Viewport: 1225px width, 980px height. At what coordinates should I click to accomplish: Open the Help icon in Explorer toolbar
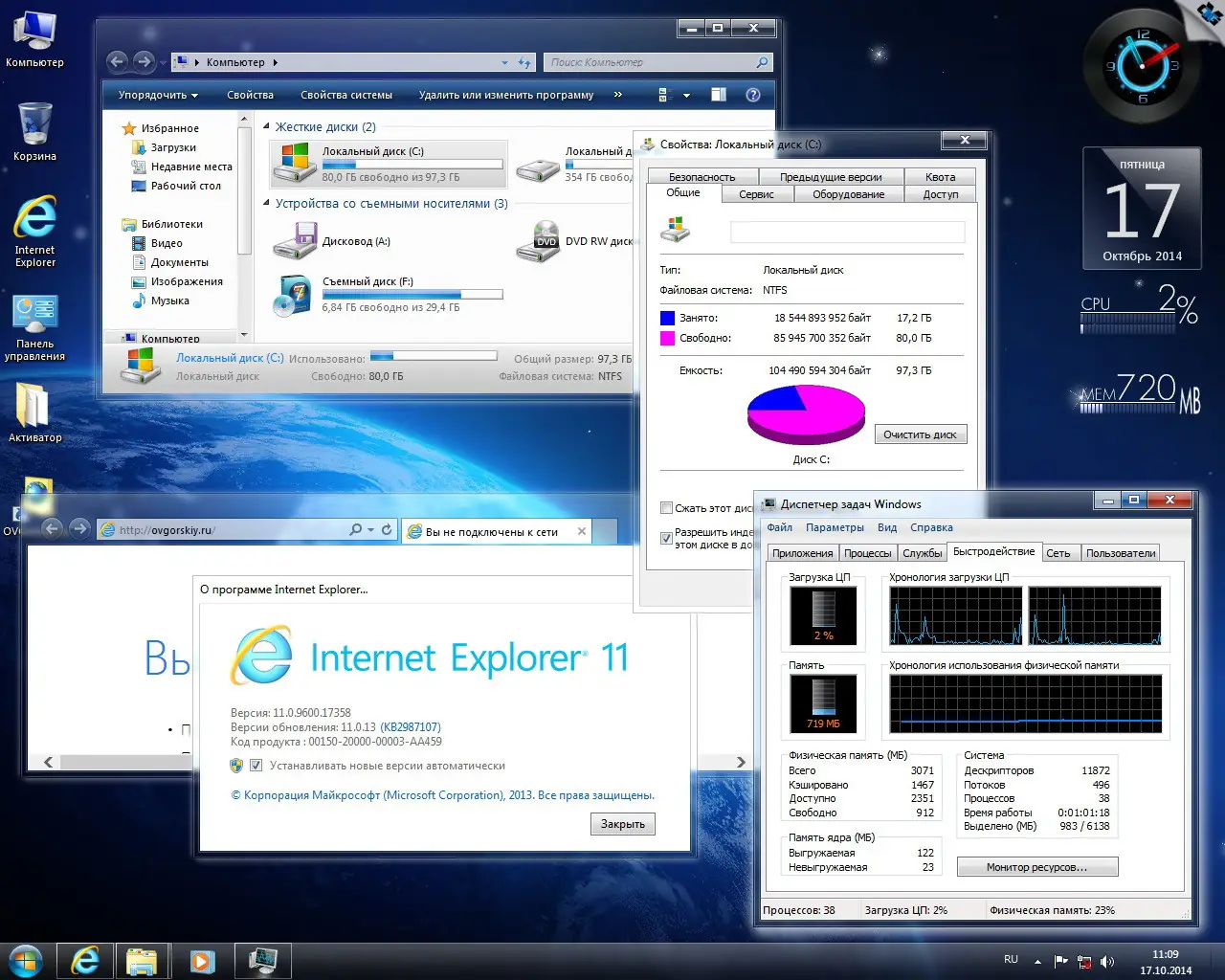(x=752, y=95)
